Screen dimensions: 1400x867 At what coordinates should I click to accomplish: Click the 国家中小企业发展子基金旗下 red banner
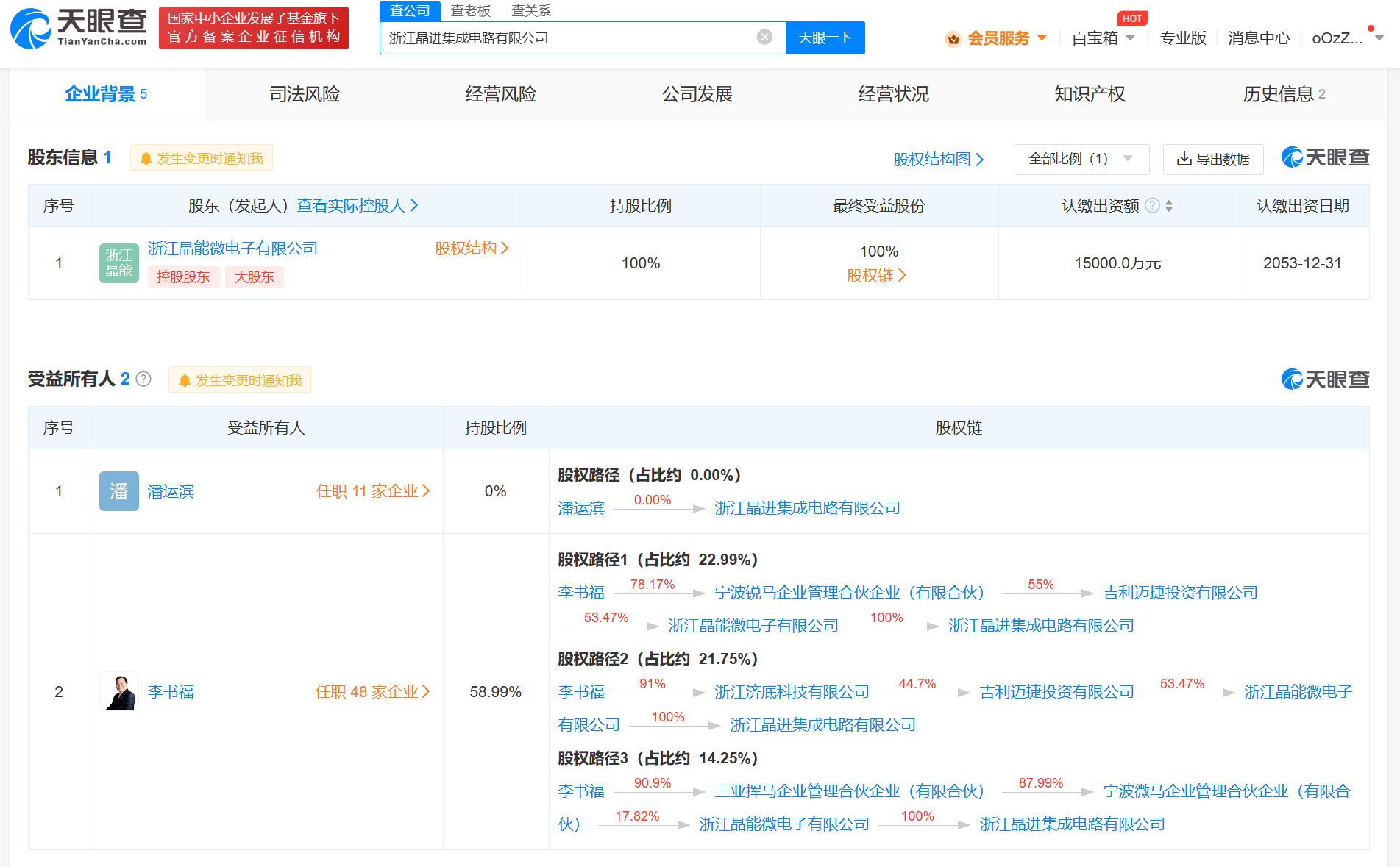254,28
